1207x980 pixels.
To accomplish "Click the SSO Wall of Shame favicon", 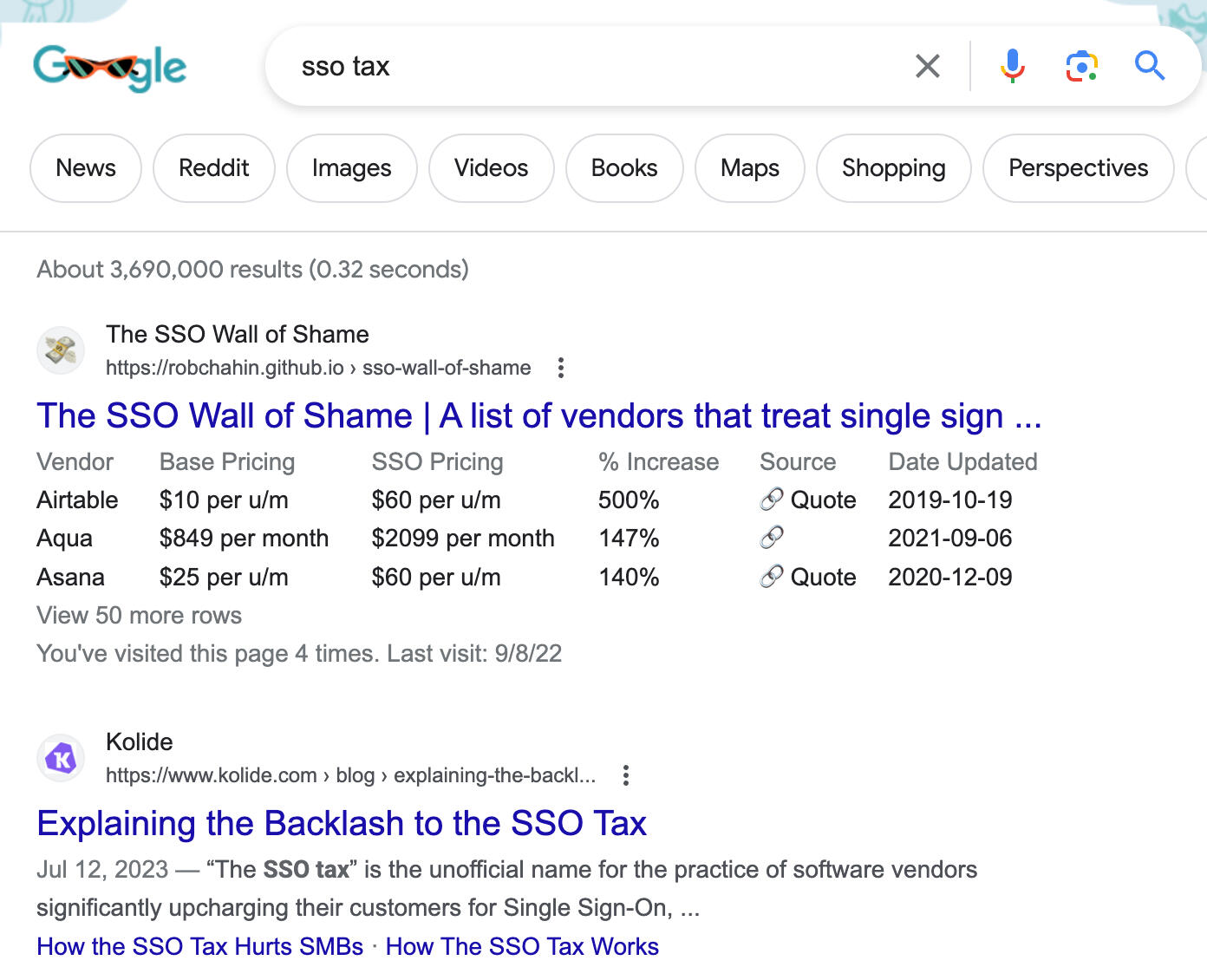I will tap(61, 350).
